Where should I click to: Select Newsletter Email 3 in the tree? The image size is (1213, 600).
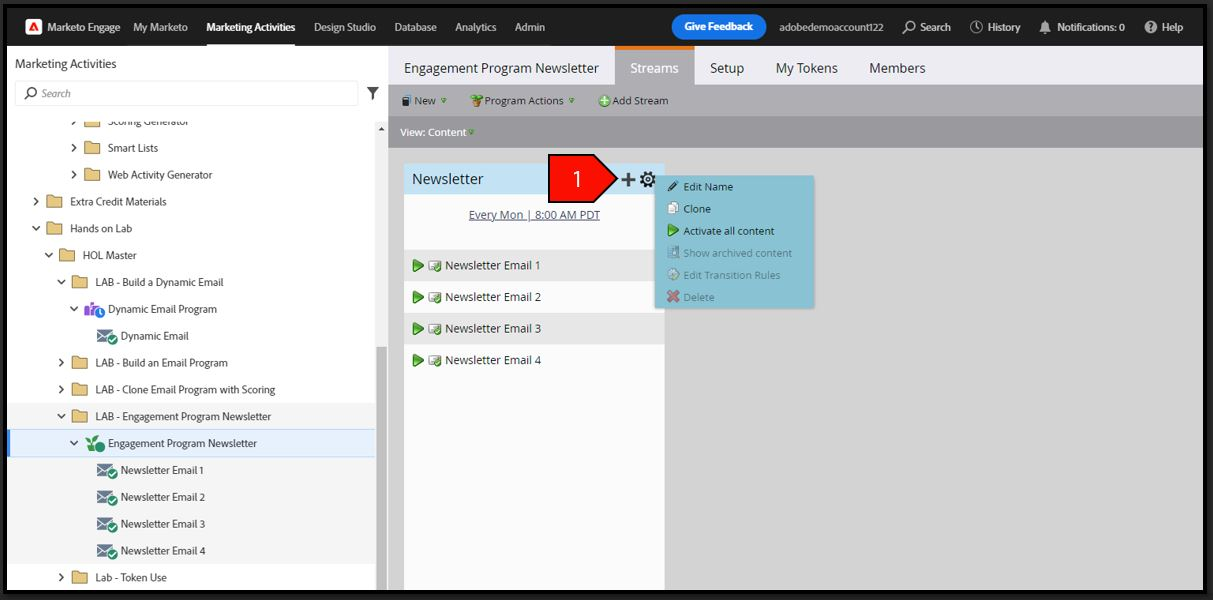[x=163, y=524]
